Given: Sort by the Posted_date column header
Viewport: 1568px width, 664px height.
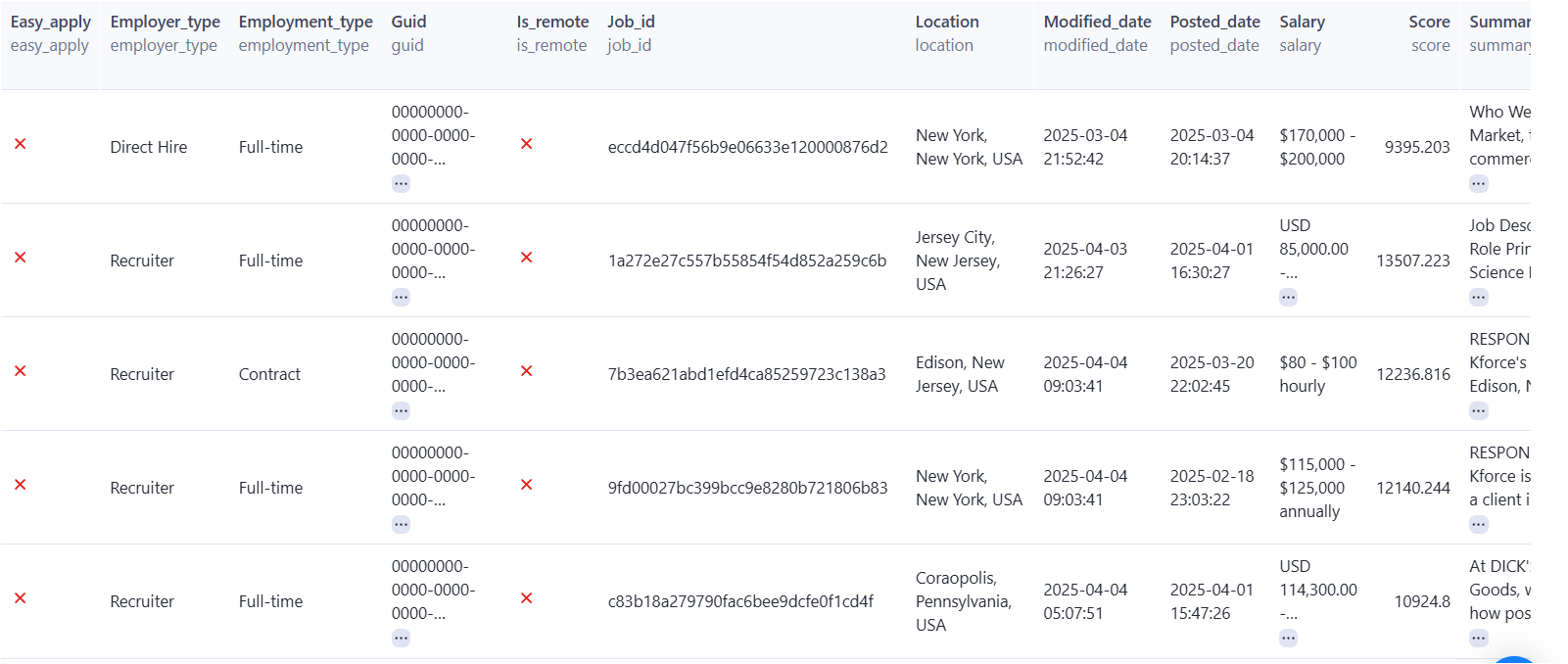Looking at the screenshot, I should 1214,21.
